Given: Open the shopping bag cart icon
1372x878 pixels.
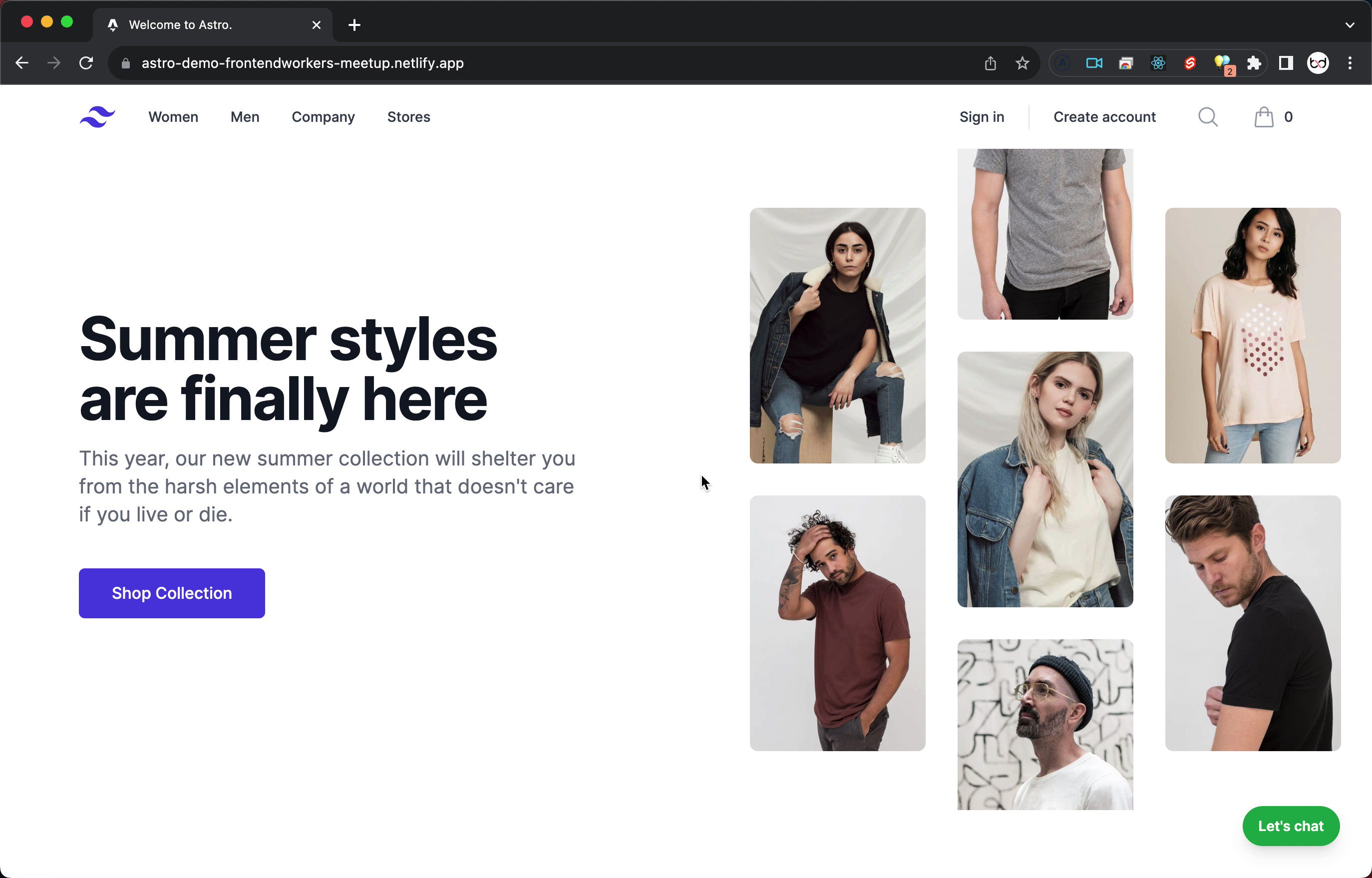Looking at the screenshot, I should (1264, 117).
